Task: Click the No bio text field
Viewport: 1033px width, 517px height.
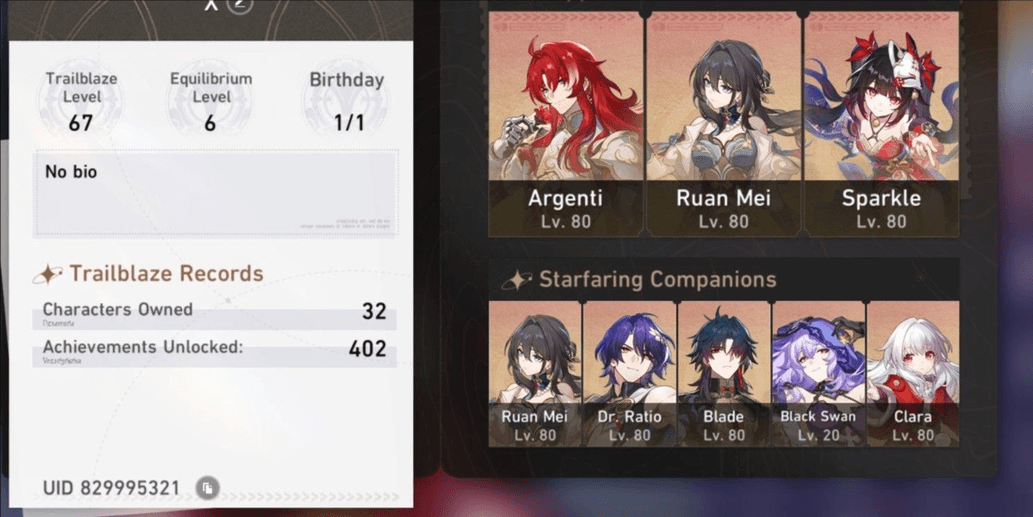Action: tap(216, 193)
